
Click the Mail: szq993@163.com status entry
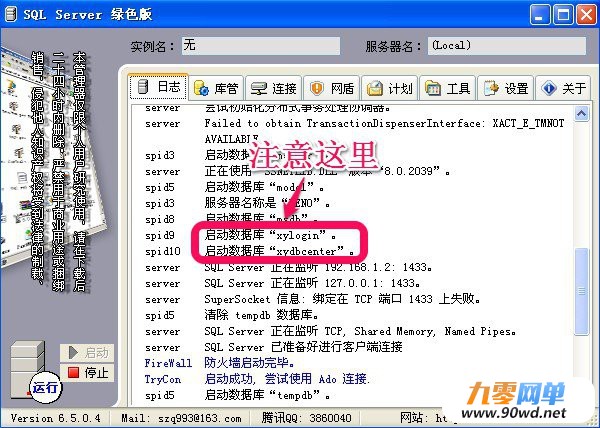point(181,418)
